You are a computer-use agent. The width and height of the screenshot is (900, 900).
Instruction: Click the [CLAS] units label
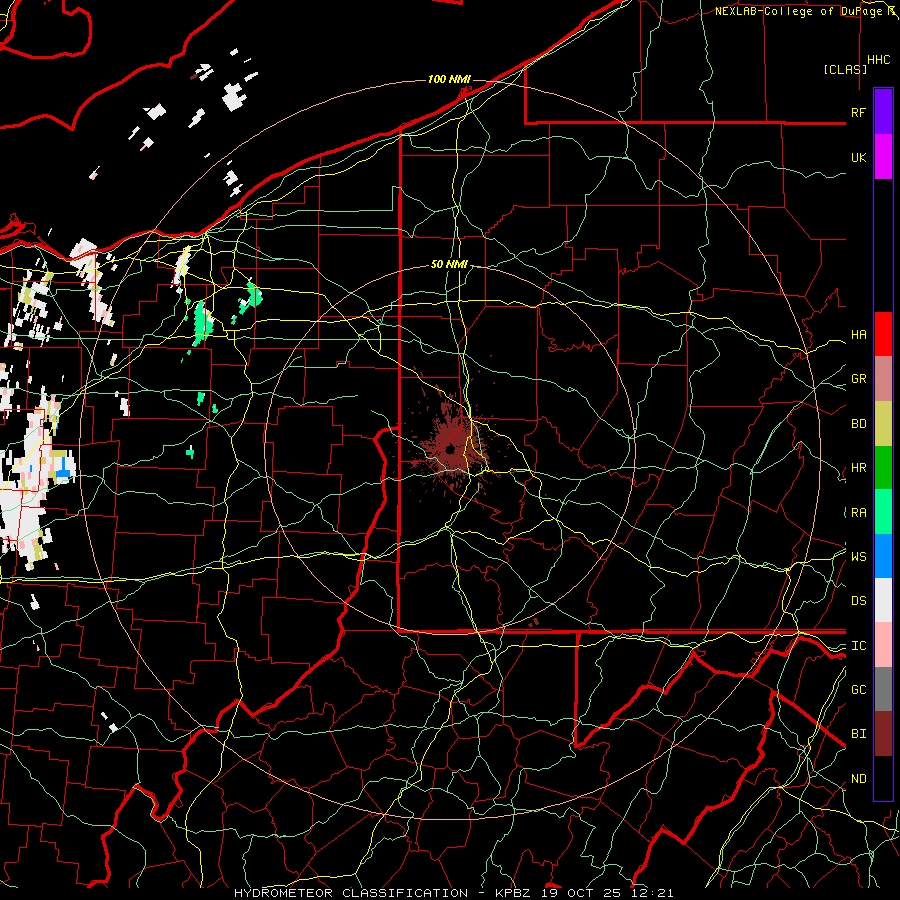(x=845, y=69)
